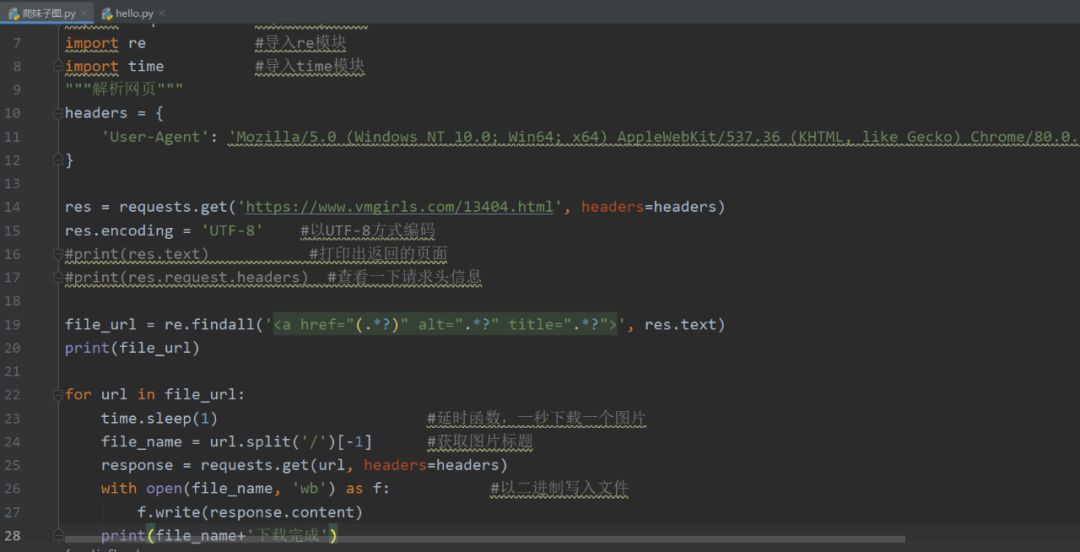Click fold marker beside line 17 comment

tap(58, 278)
